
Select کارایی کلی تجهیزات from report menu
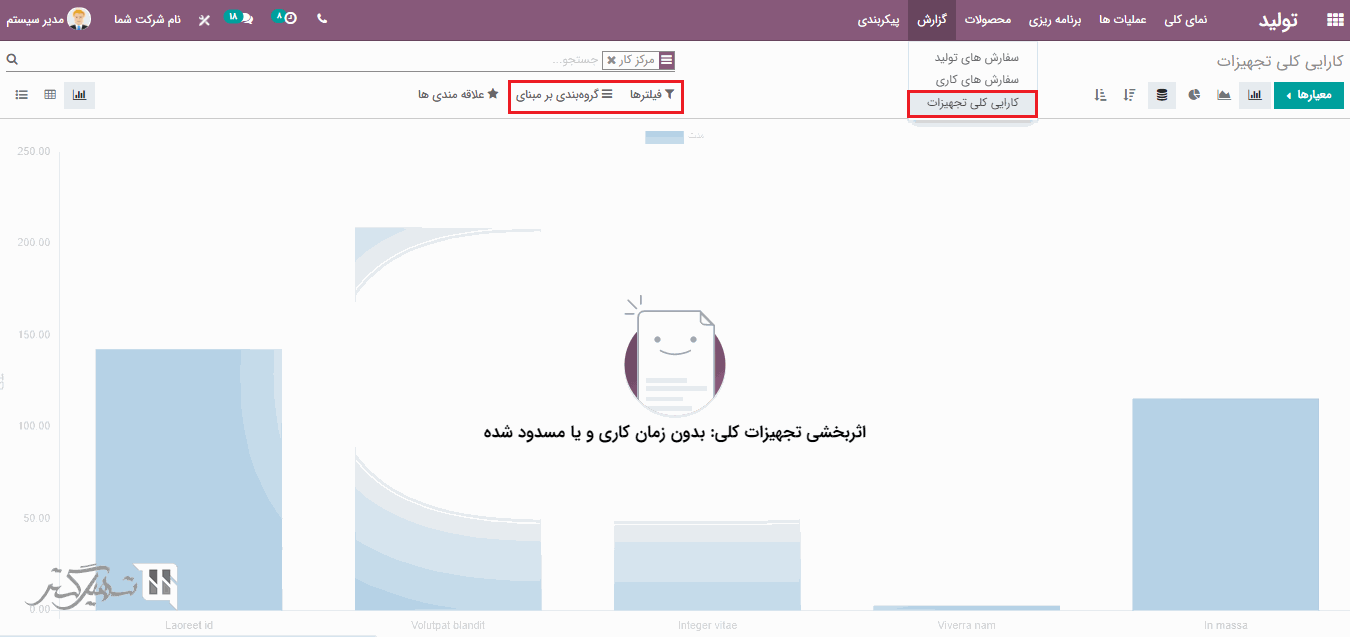click(972, 103)
